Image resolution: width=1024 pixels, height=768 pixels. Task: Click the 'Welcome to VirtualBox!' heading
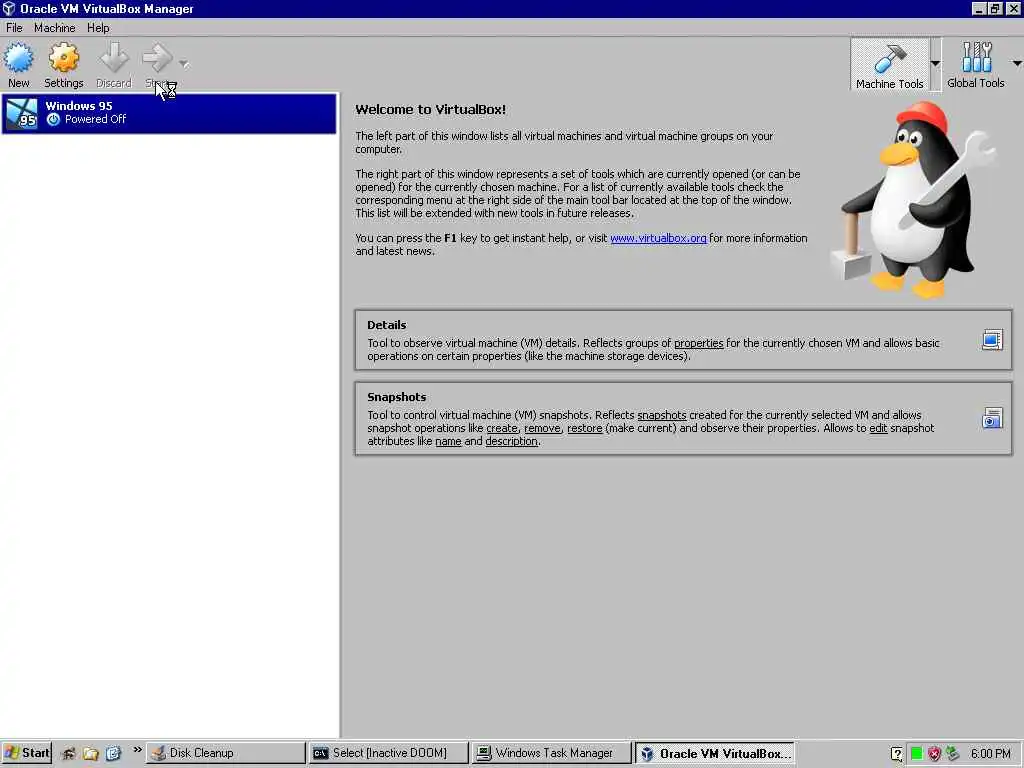(430, 110)
